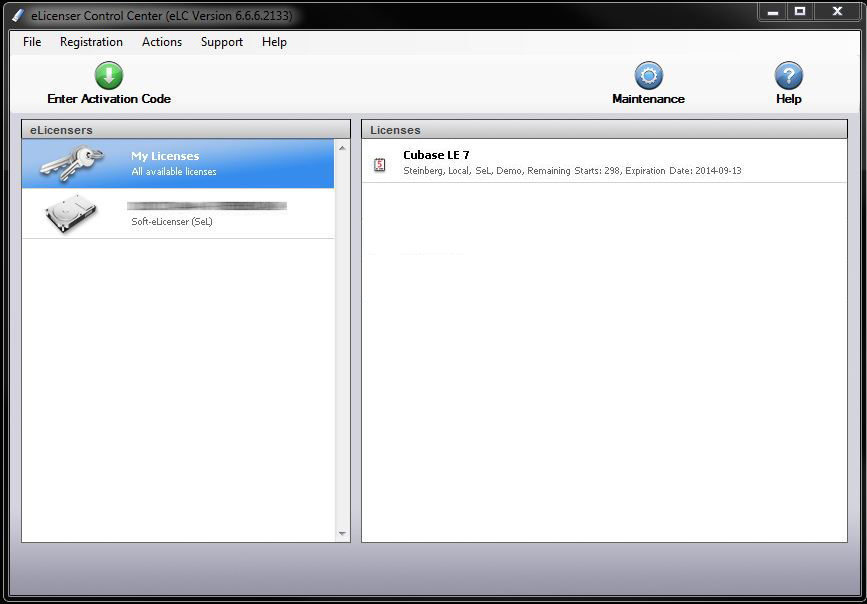Open the File menu

tap(32, 42)
